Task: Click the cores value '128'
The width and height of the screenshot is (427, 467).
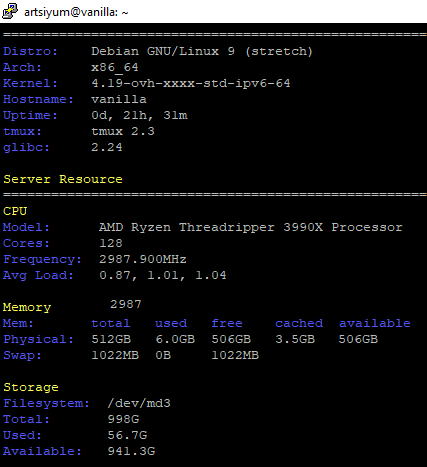Action: tap(111, 243)
